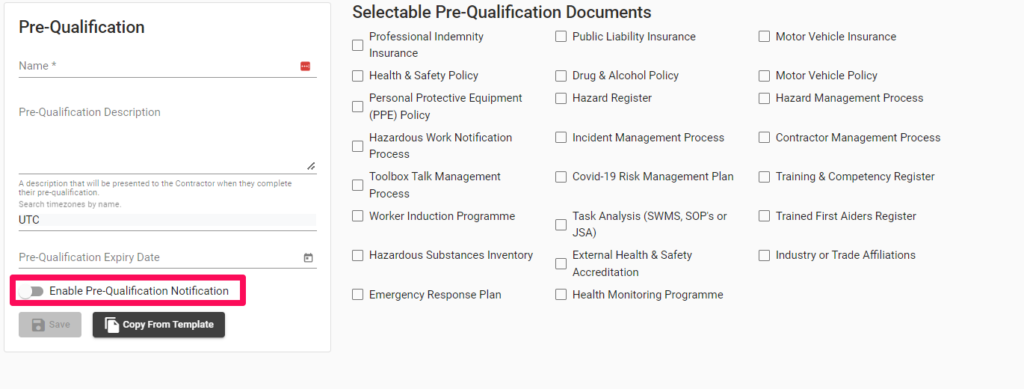Click Copy From Template button
Image resolution: width=1024 pixels, height=389 pixels.
[x=159, y=325]
